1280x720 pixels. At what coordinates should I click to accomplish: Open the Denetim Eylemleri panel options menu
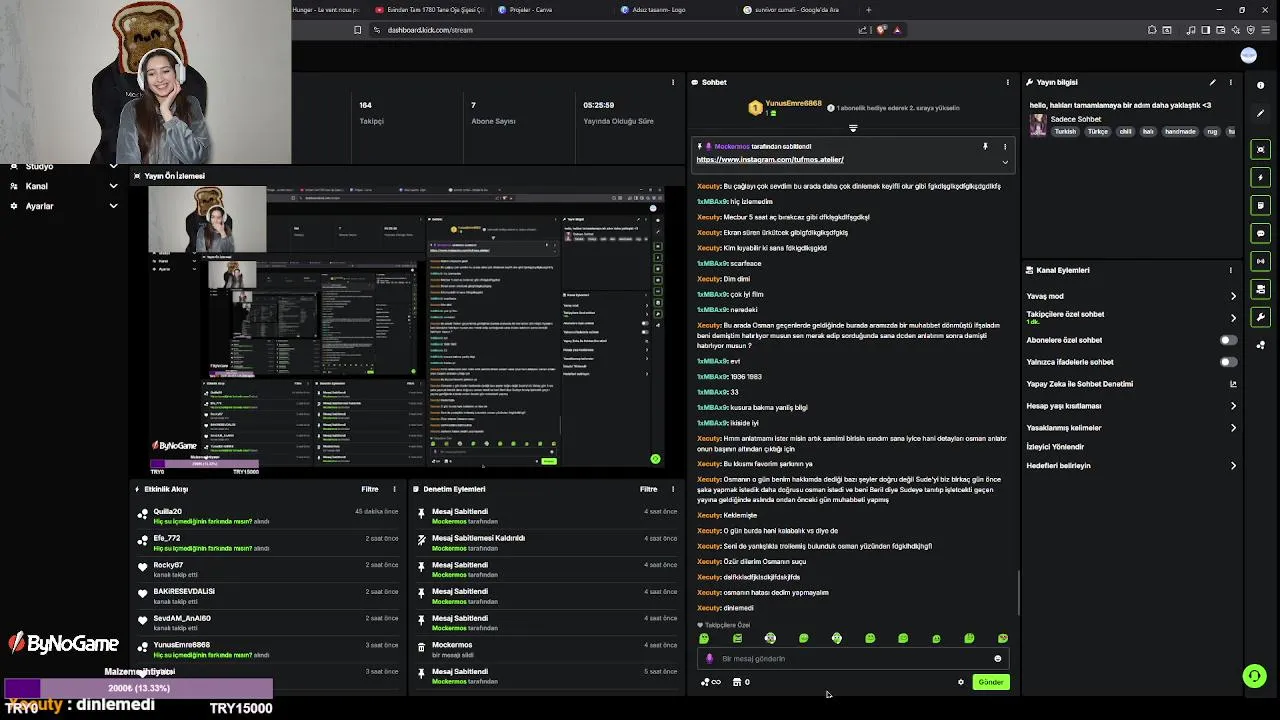(673, 489)
